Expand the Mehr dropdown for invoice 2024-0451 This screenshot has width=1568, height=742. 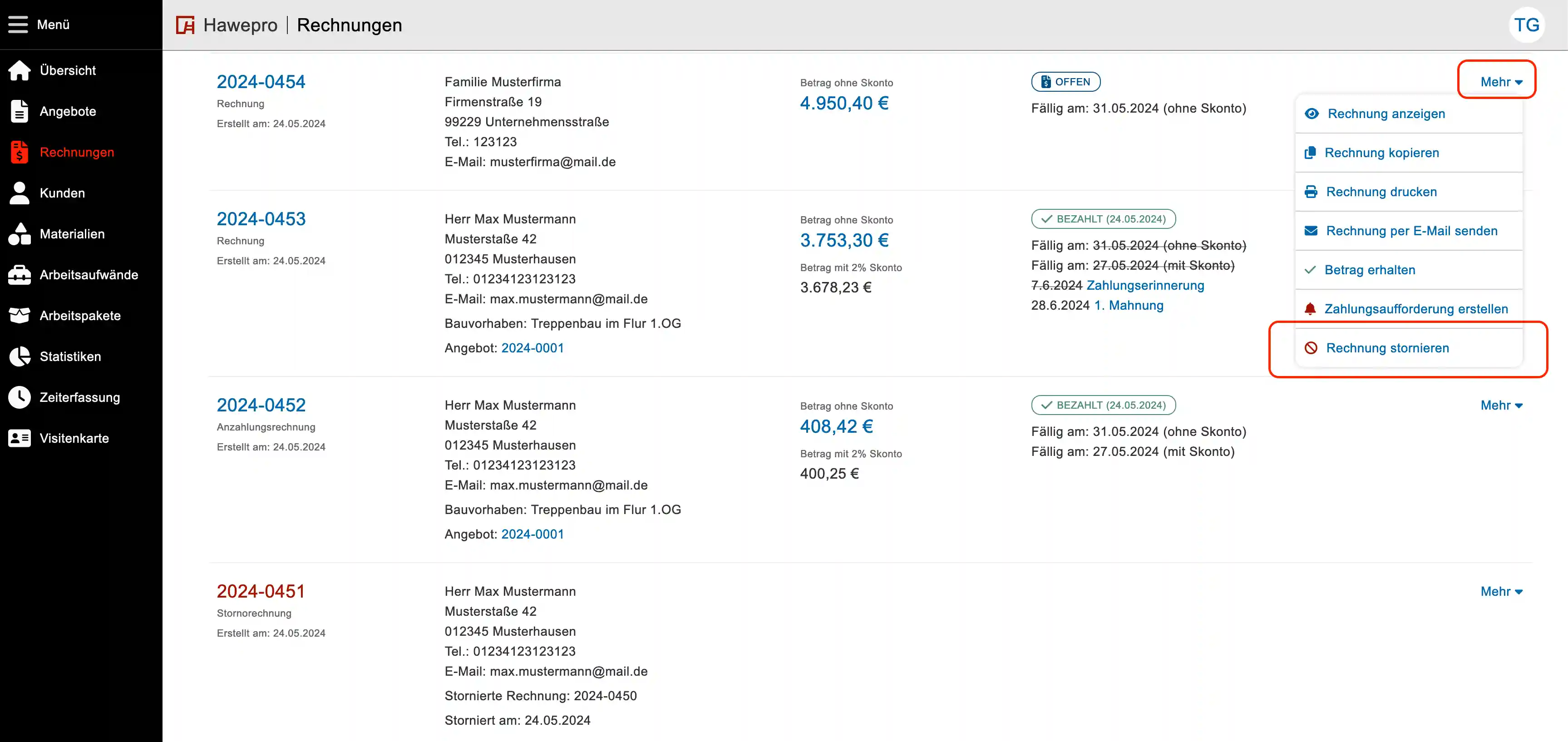[1501, 591]
